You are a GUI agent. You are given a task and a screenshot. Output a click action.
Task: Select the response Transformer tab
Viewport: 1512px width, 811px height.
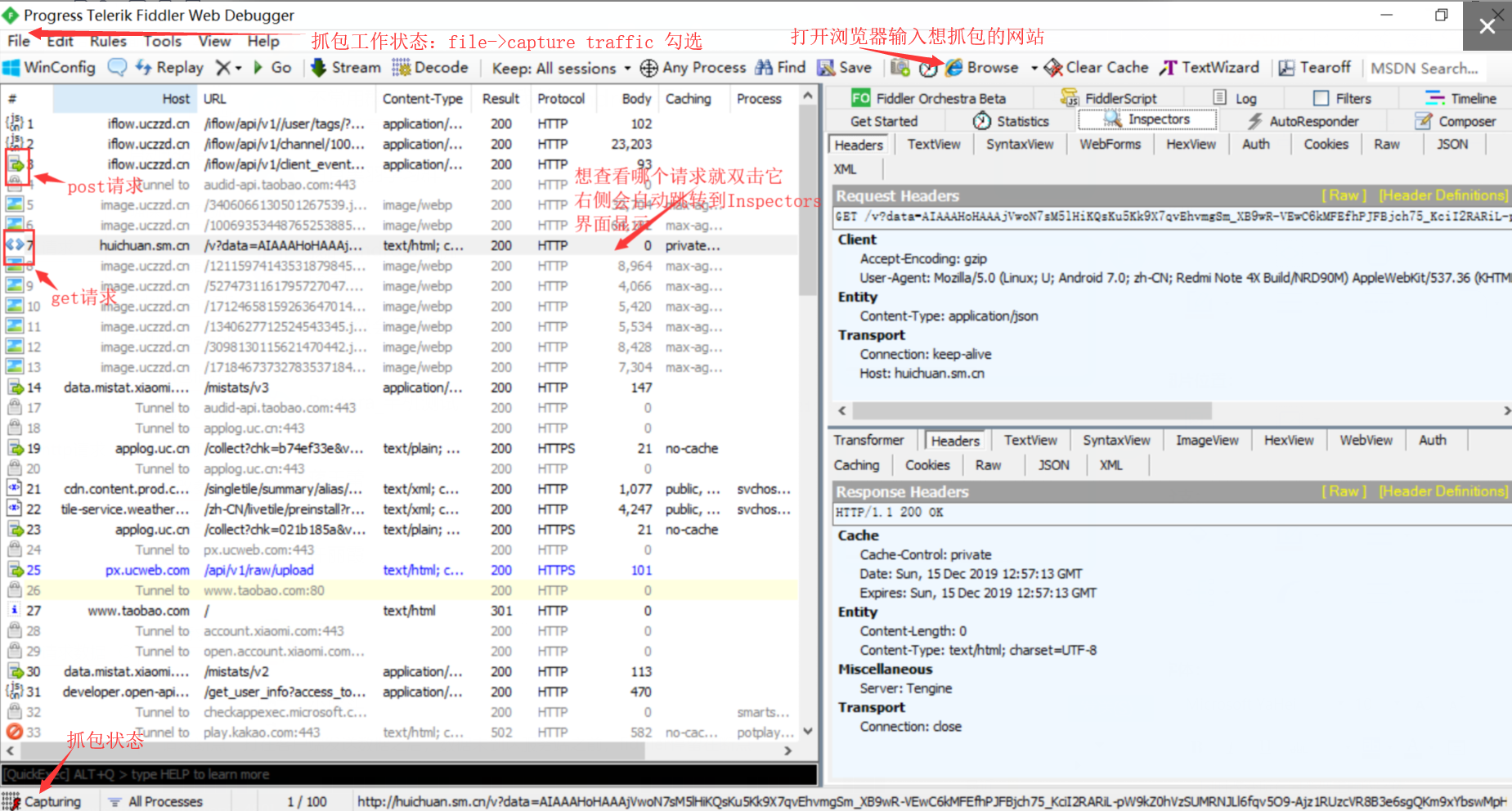pos(868,440)
